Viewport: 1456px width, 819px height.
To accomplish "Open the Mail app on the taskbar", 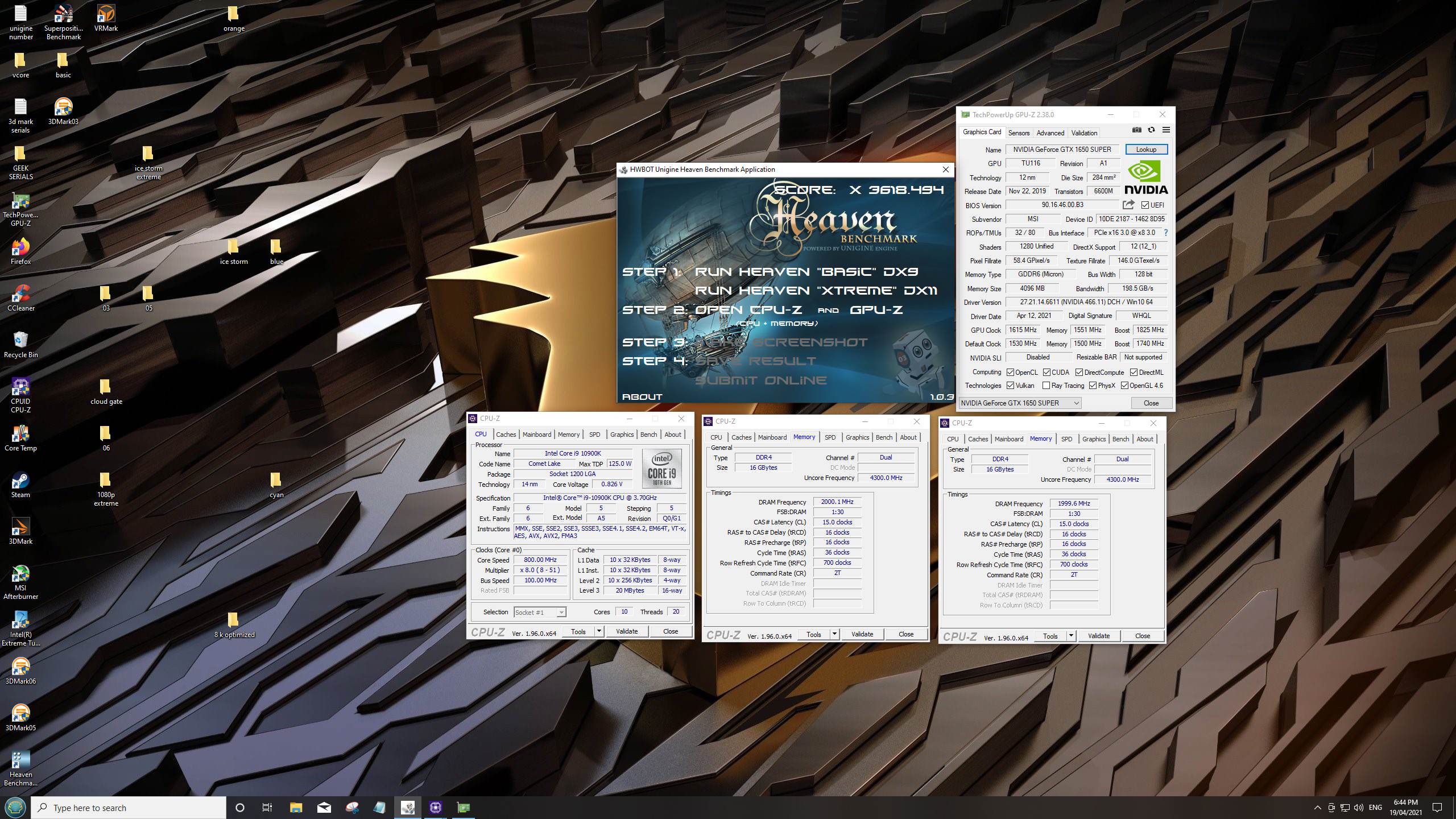I will (324, 808).
